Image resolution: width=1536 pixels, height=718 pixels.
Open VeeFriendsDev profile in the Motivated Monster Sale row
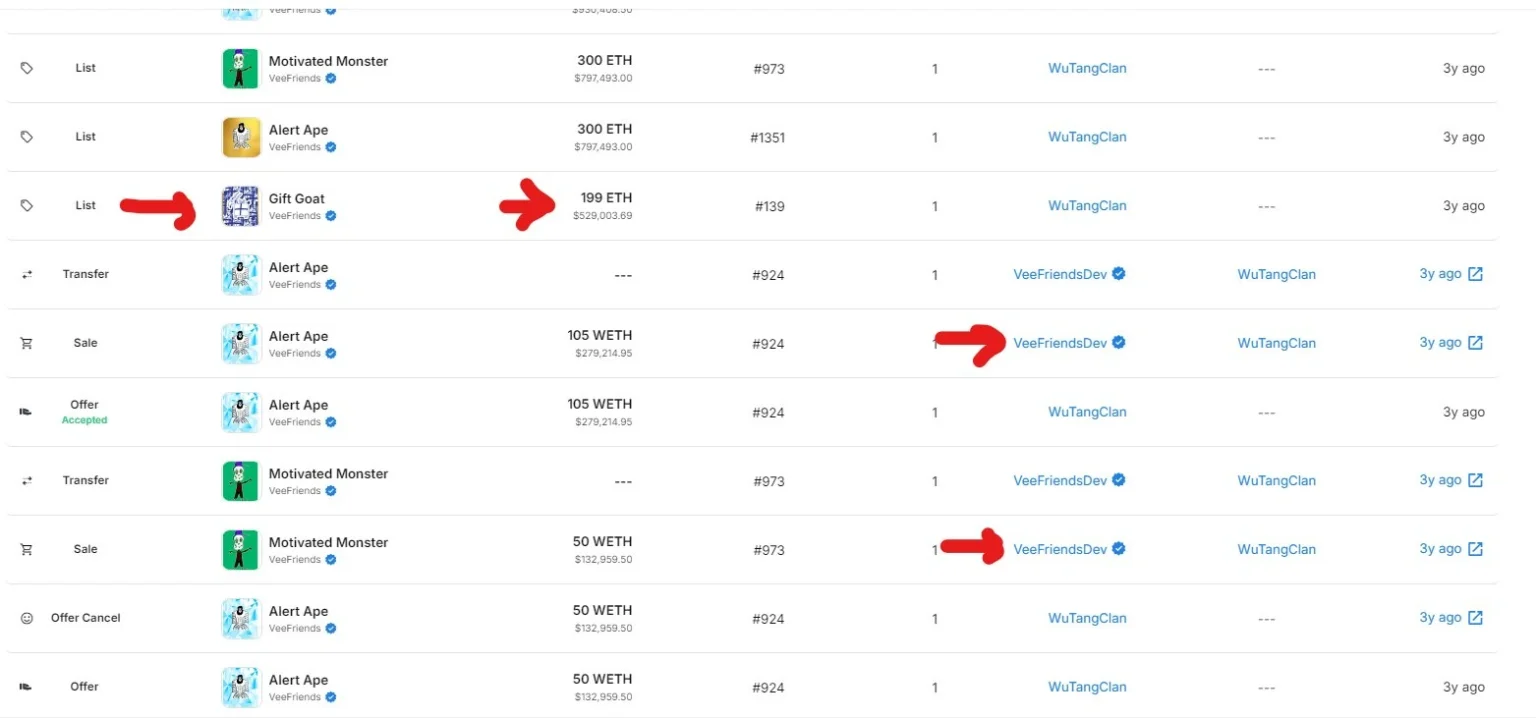point(1060,549)
